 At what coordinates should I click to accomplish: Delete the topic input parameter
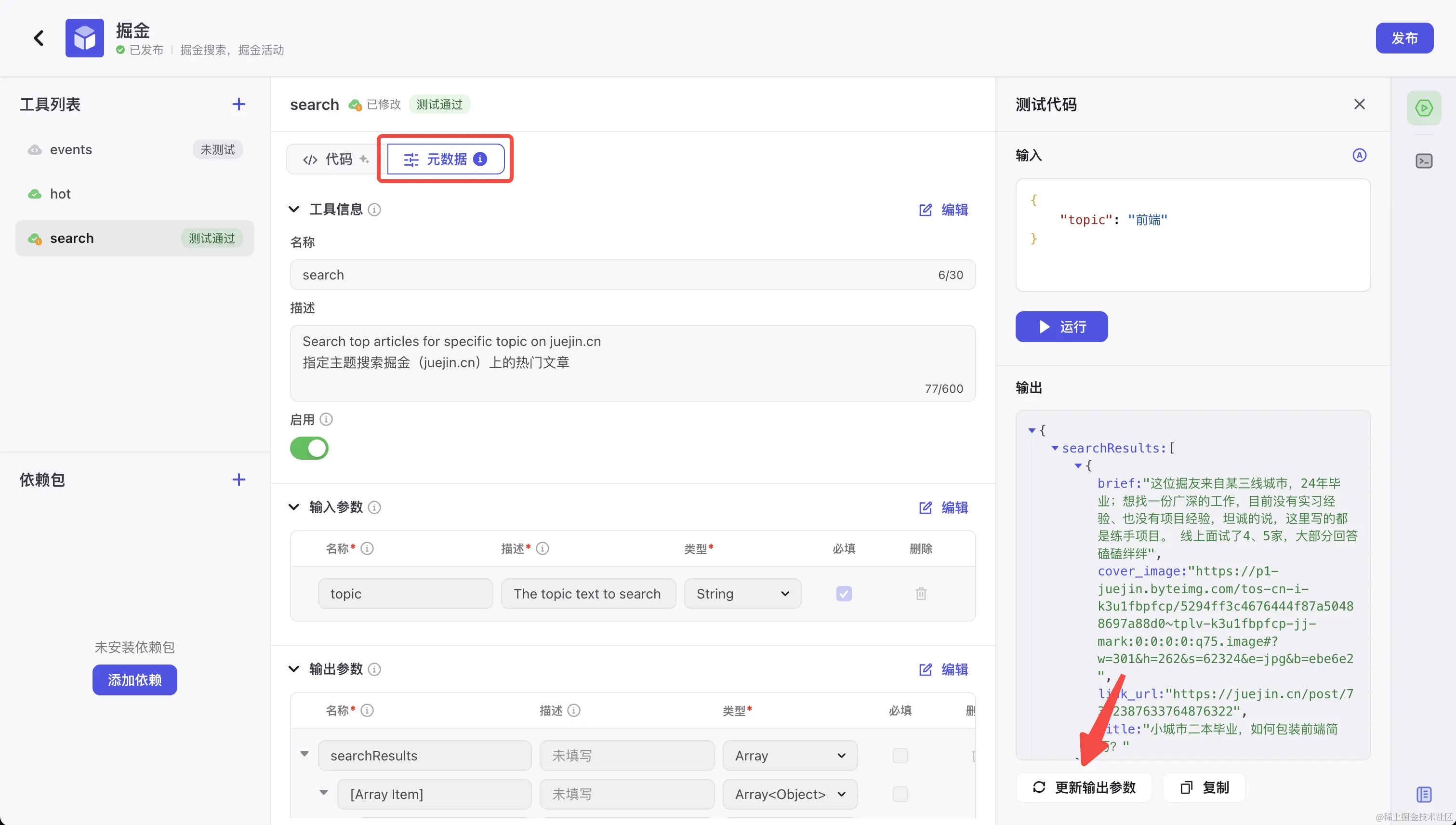coord(921,594)
